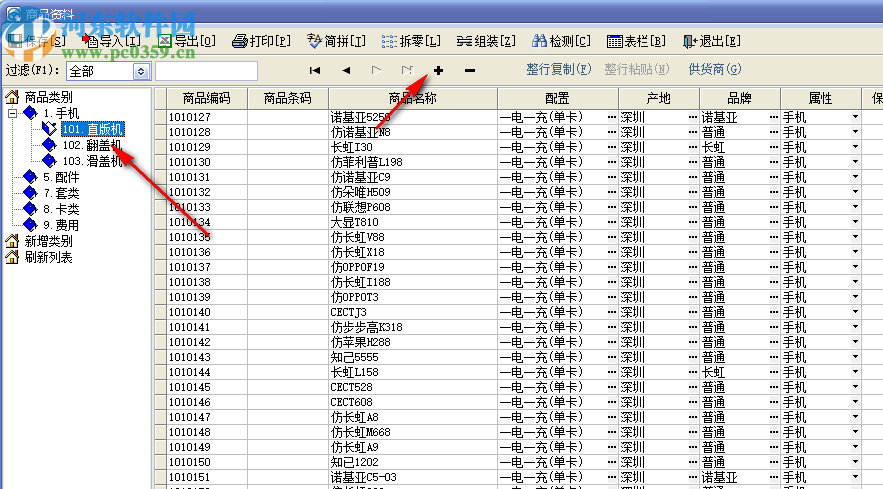
Task: Click the diamond icon beside 5.配件
Action: coord(30,178)
